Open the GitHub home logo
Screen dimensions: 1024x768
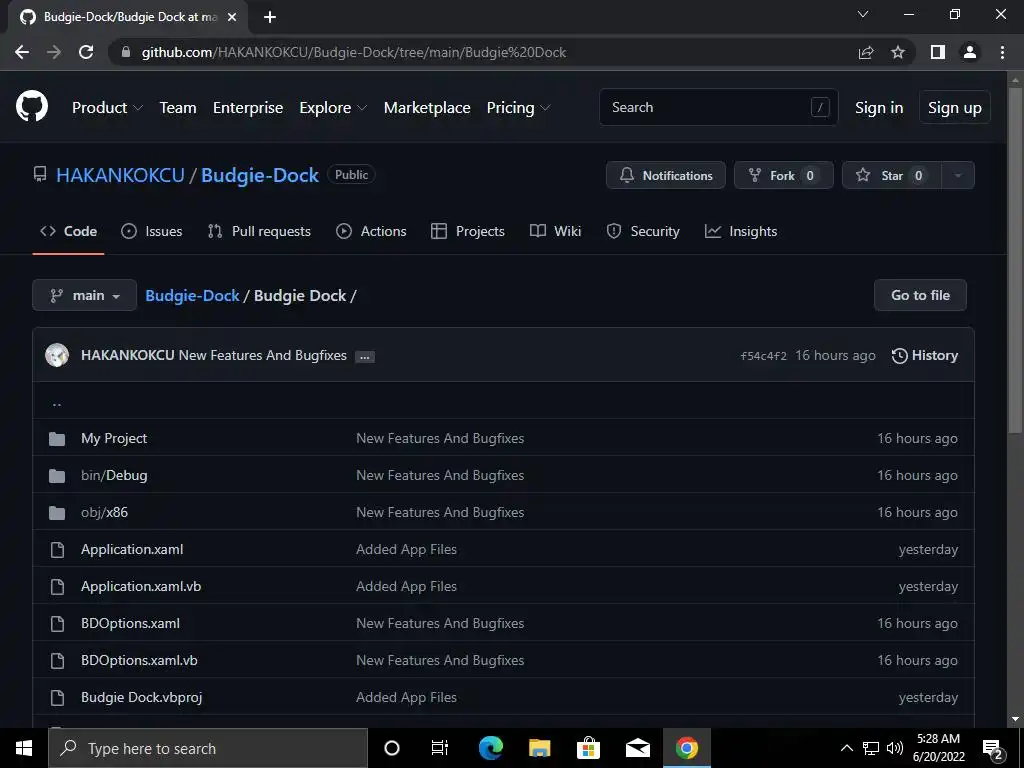coord(32,107)
